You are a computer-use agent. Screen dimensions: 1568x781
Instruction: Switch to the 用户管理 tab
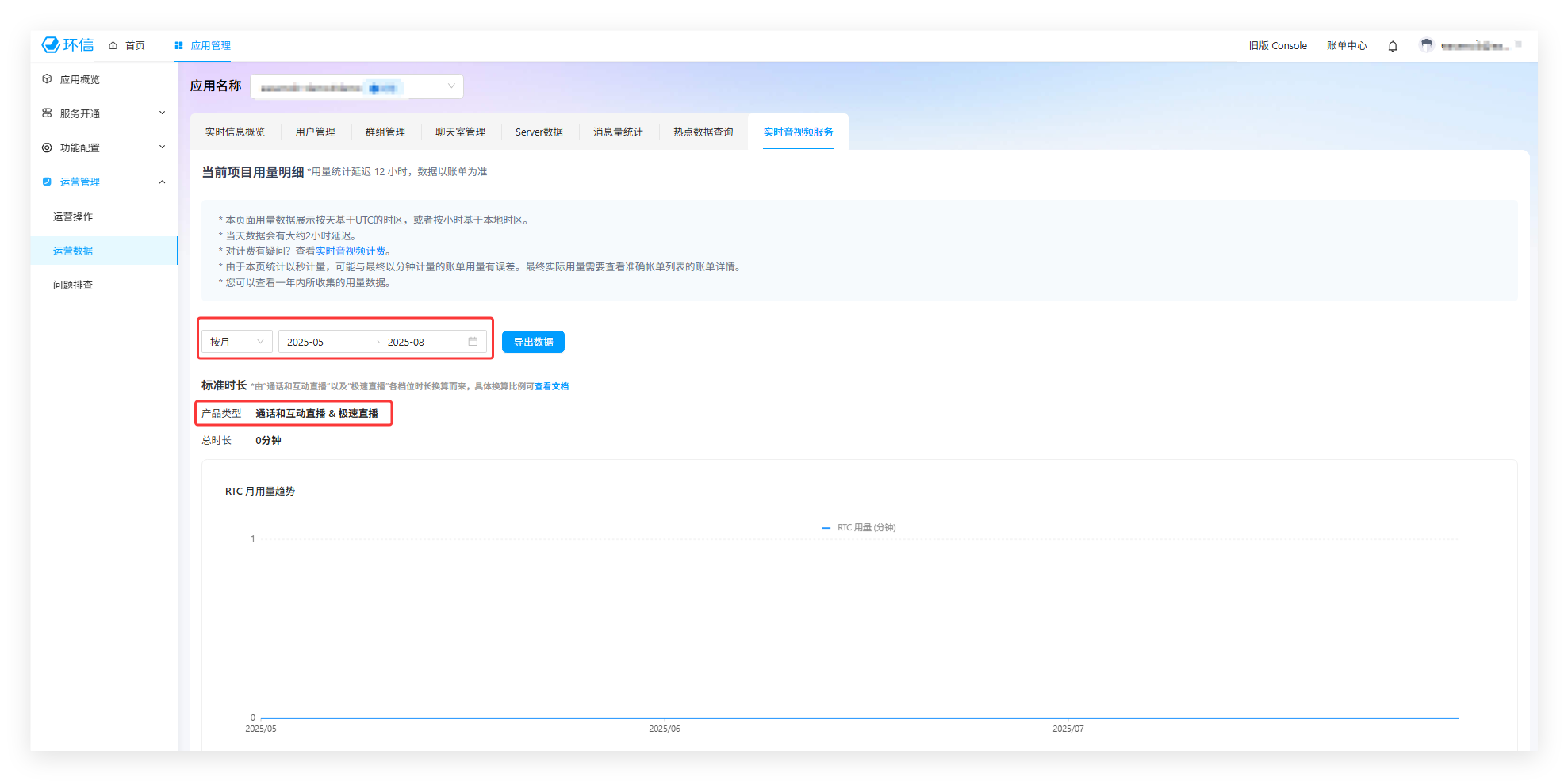point(315,132)
